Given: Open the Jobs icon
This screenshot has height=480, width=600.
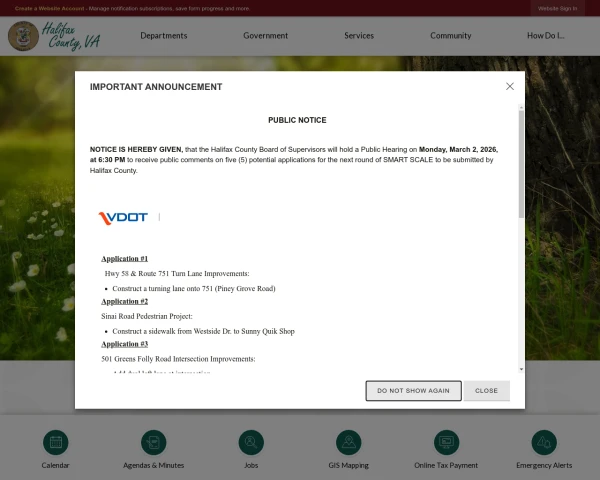Looking at the screenshot, I should pos(251,442).
